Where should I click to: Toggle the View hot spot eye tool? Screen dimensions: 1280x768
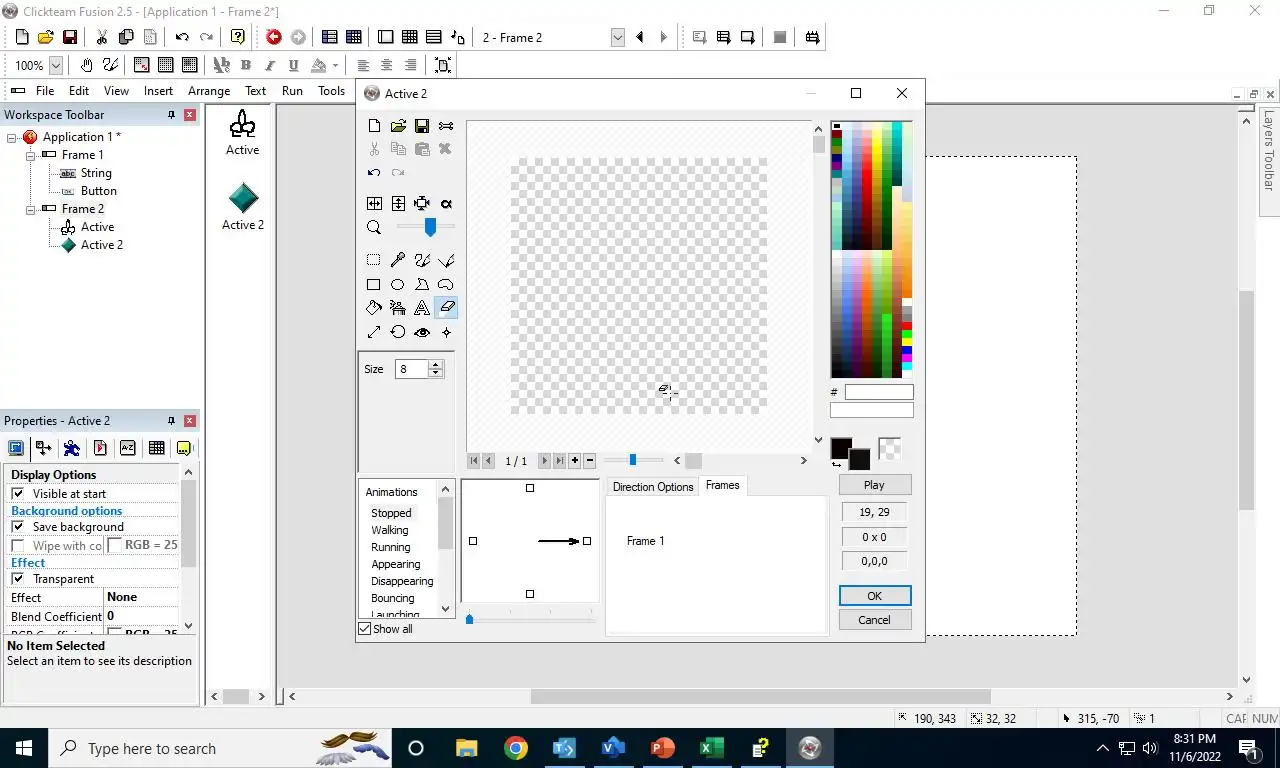point(422,332)
